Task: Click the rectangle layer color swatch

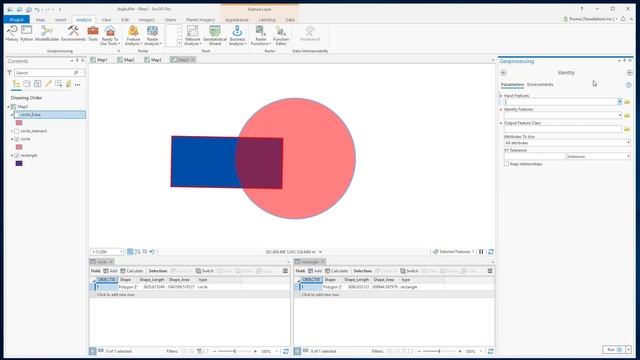Action: tap(19, 164)
